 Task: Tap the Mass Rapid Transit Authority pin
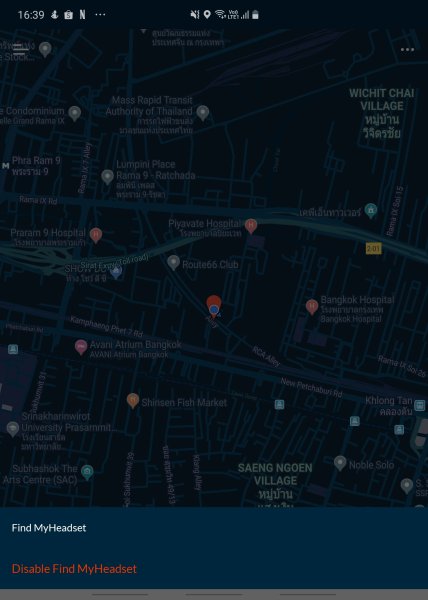(203, 113)
